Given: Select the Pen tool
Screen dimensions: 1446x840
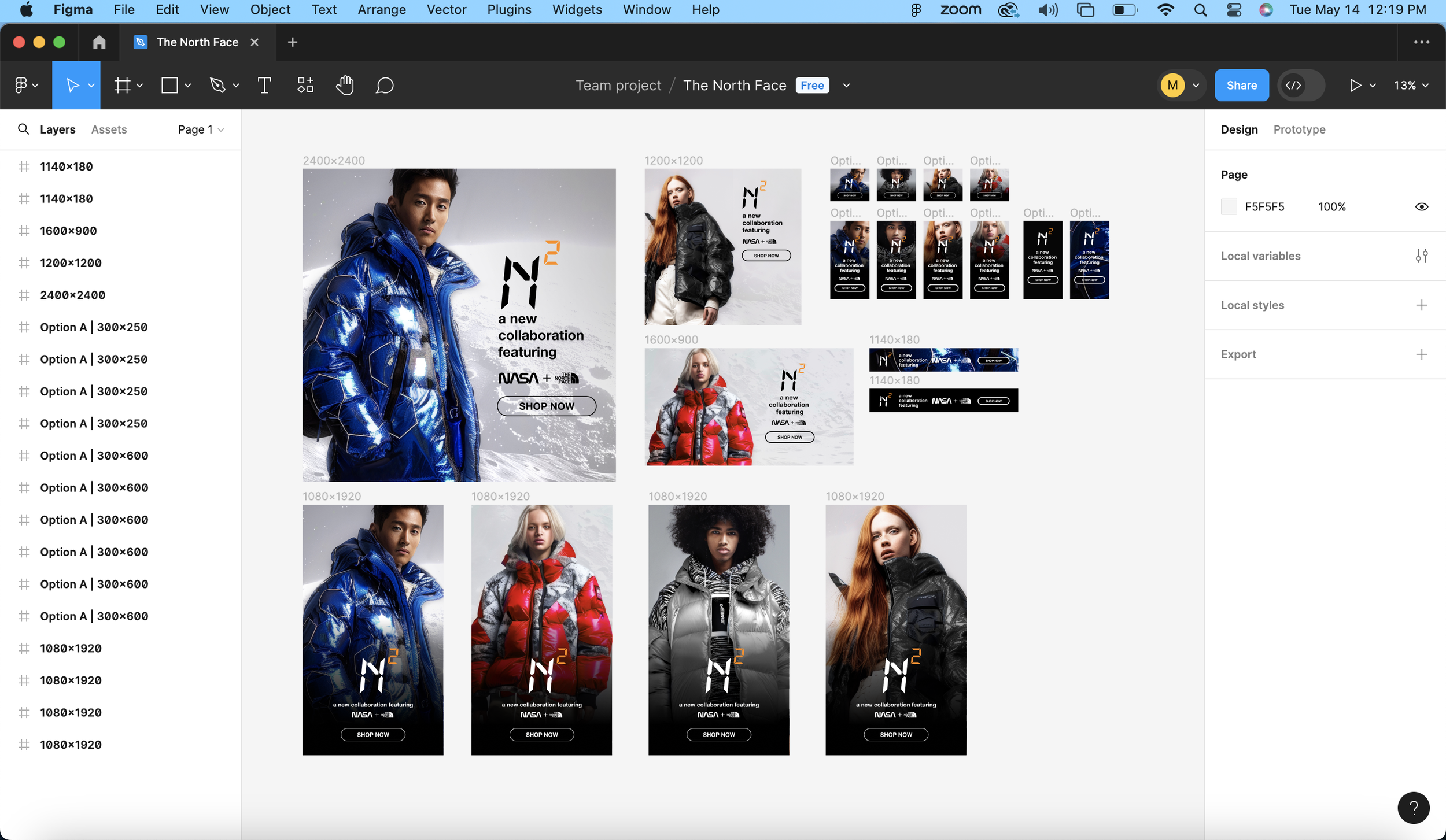Looking at the screenshot, I should 217,86.
